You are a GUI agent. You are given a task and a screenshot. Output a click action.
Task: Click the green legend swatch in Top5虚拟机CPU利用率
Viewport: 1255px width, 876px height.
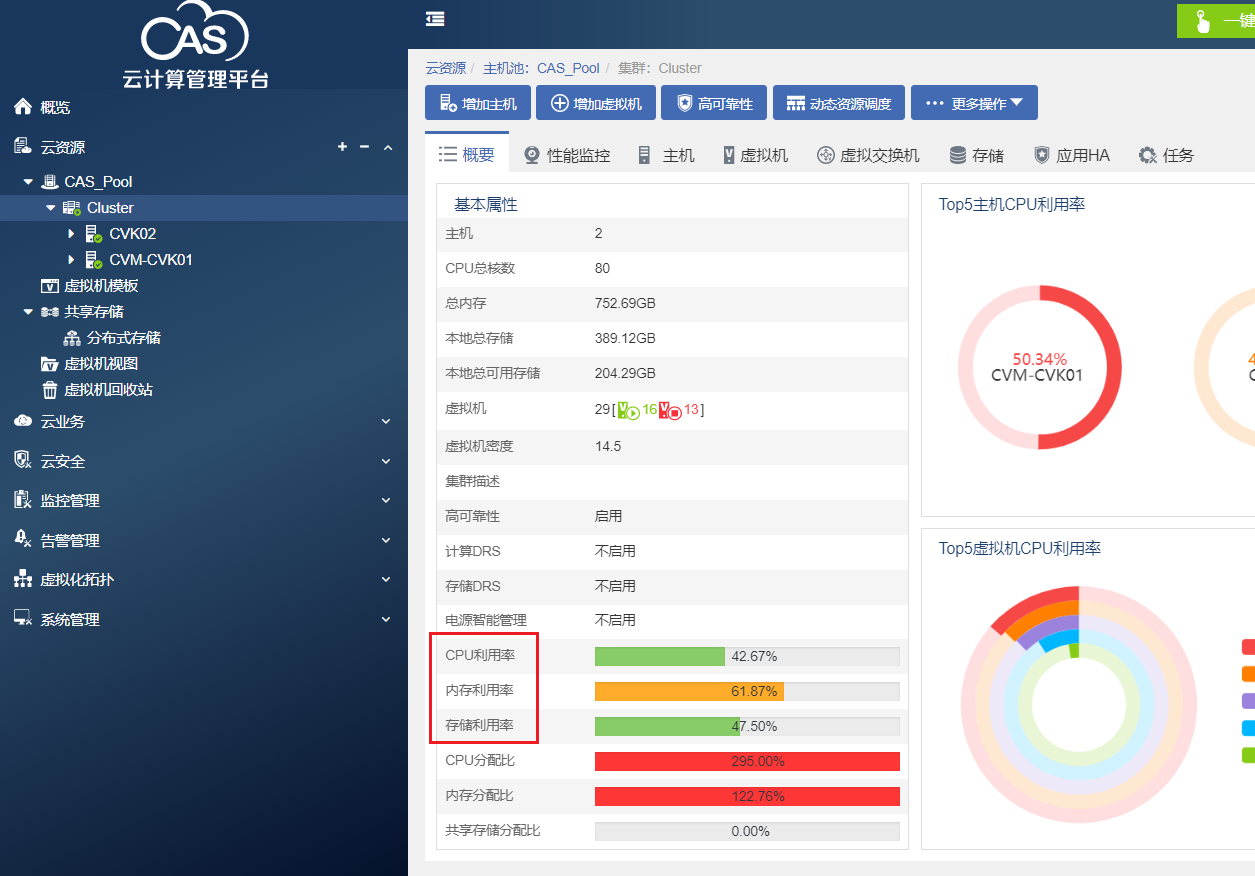1248,755
